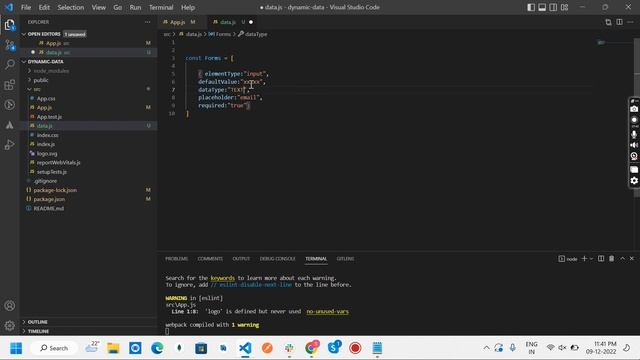Open Google Chrome from taskbar

click(311, 348)
